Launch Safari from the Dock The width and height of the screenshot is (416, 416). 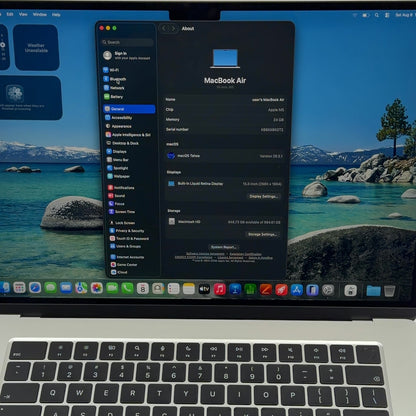pos(35,288)
